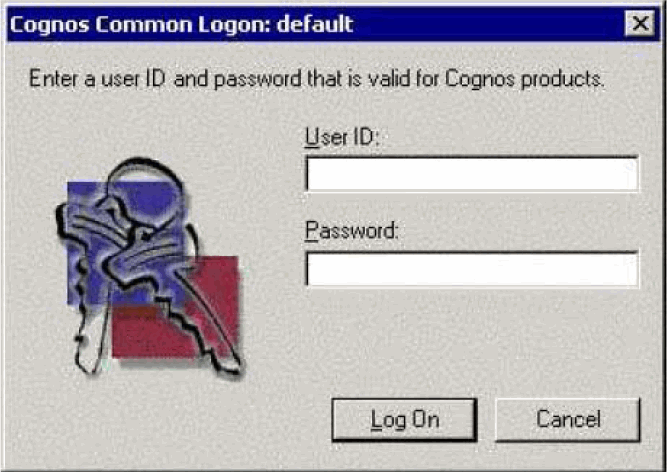This screenshot has height=472, width=667.
Task: Click the red square in keys graphic
Action: pyautogui.click(x=175, y=306)
